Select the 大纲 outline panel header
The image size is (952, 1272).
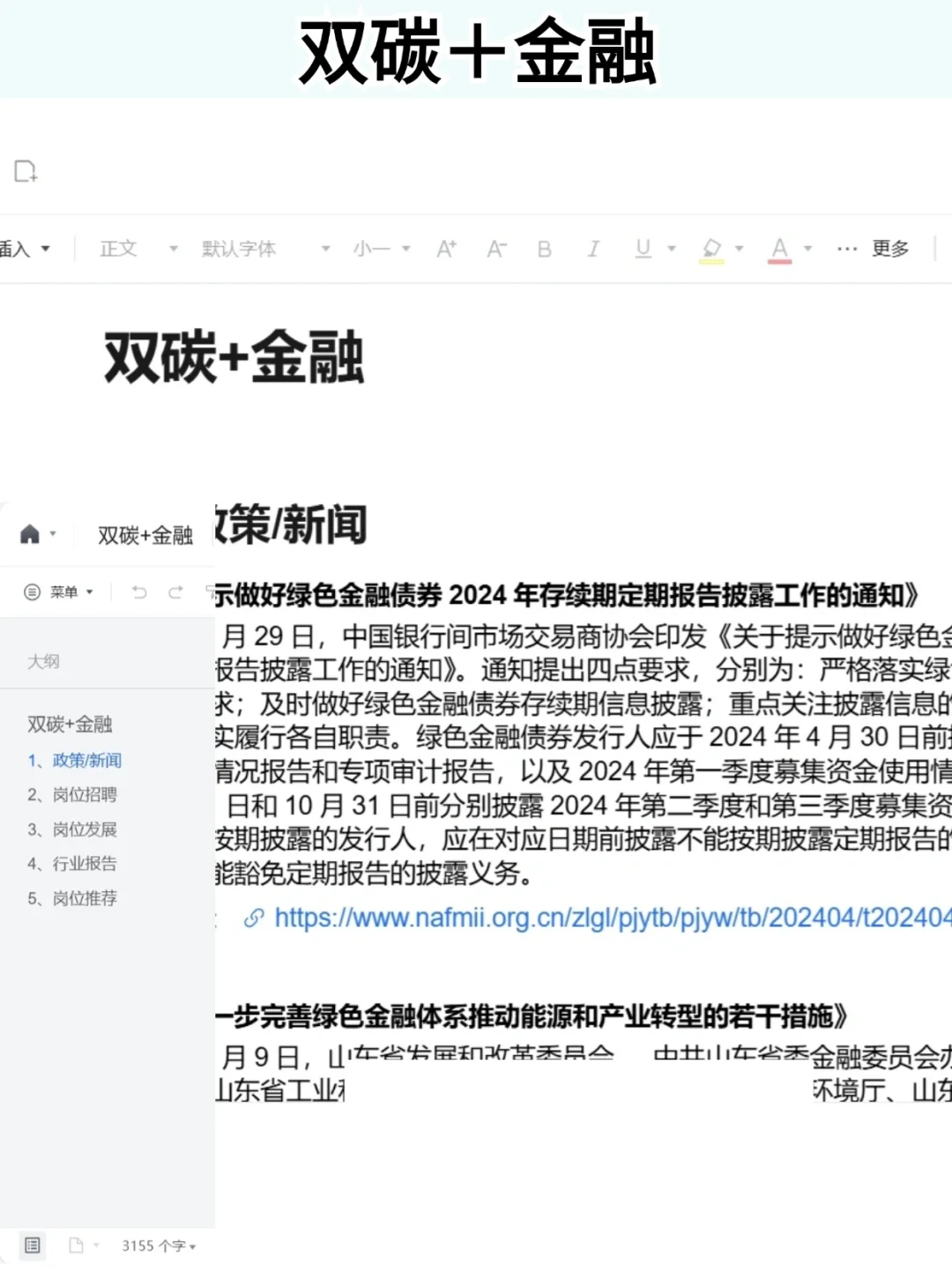pyautogui.click(x=43, y=661)
